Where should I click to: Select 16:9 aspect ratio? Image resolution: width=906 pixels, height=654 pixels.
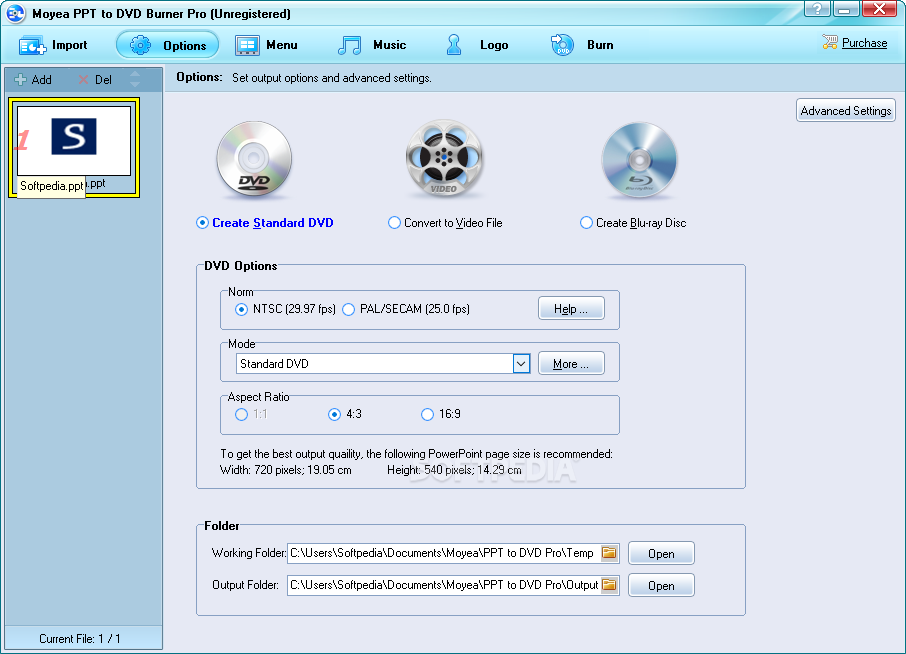(x=441, y=414)
